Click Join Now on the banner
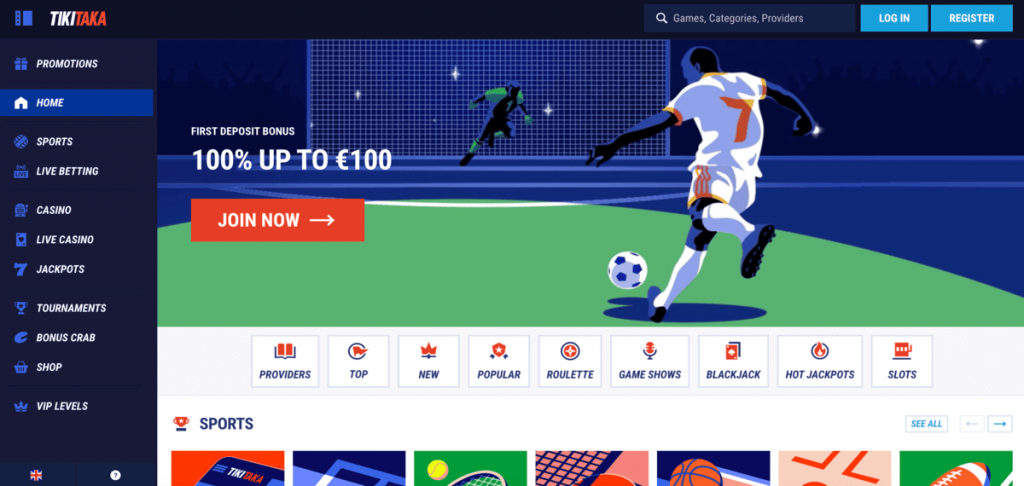The width and height of the screenshot is (1024, 486). [278, 220]
